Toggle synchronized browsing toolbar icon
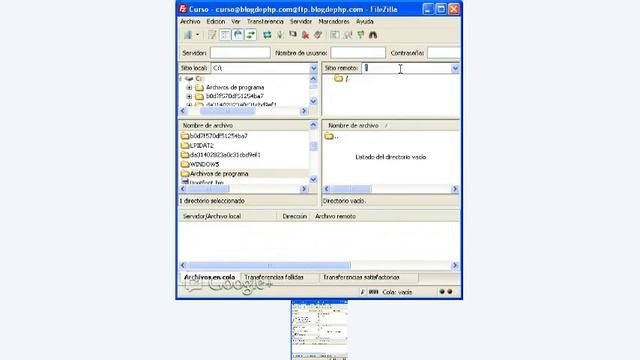 pyautogui.click(x=360, y=35)
